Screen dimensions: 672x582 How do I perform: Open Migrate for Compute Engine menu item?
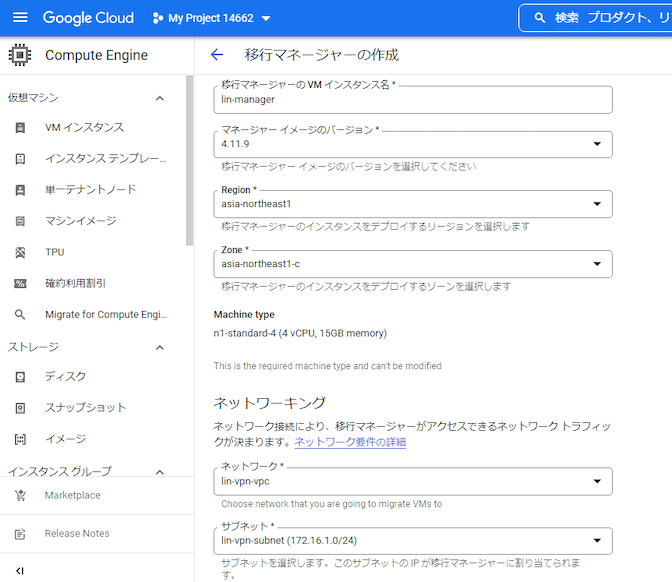click(105, 314)
